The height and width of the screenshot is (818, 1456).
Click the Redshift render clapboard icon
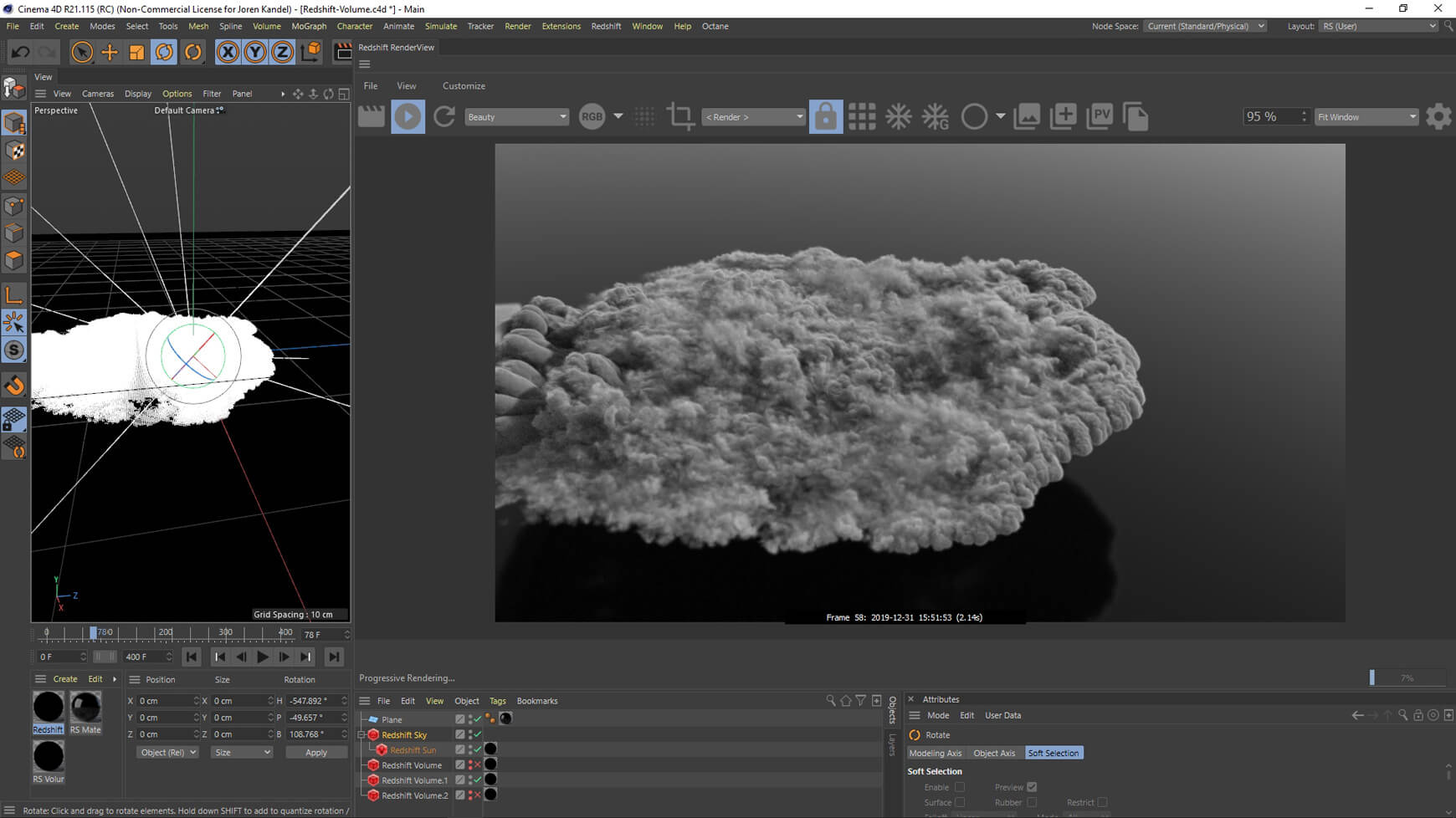click(x=372, y=116)
